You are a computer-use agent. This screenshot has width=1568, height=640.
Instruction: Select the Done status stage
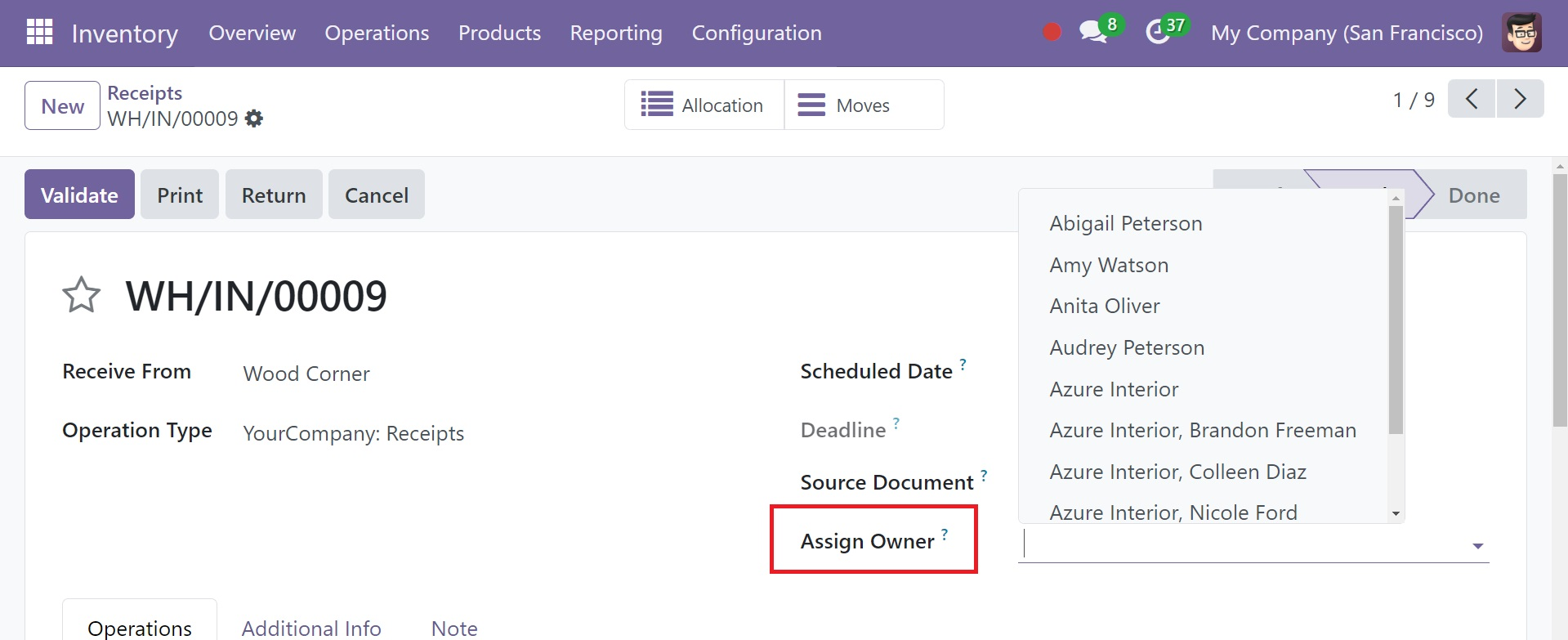[1473, 195]
